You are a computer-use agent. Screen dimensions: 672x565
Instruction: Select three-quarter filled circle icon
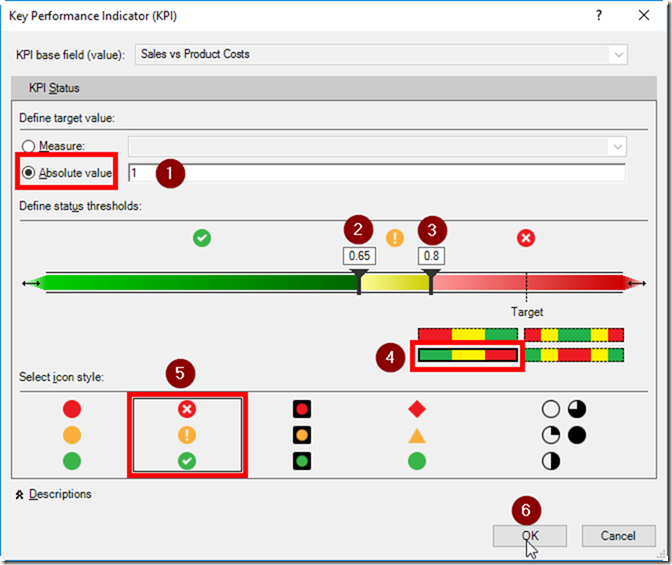click(577, 409)
